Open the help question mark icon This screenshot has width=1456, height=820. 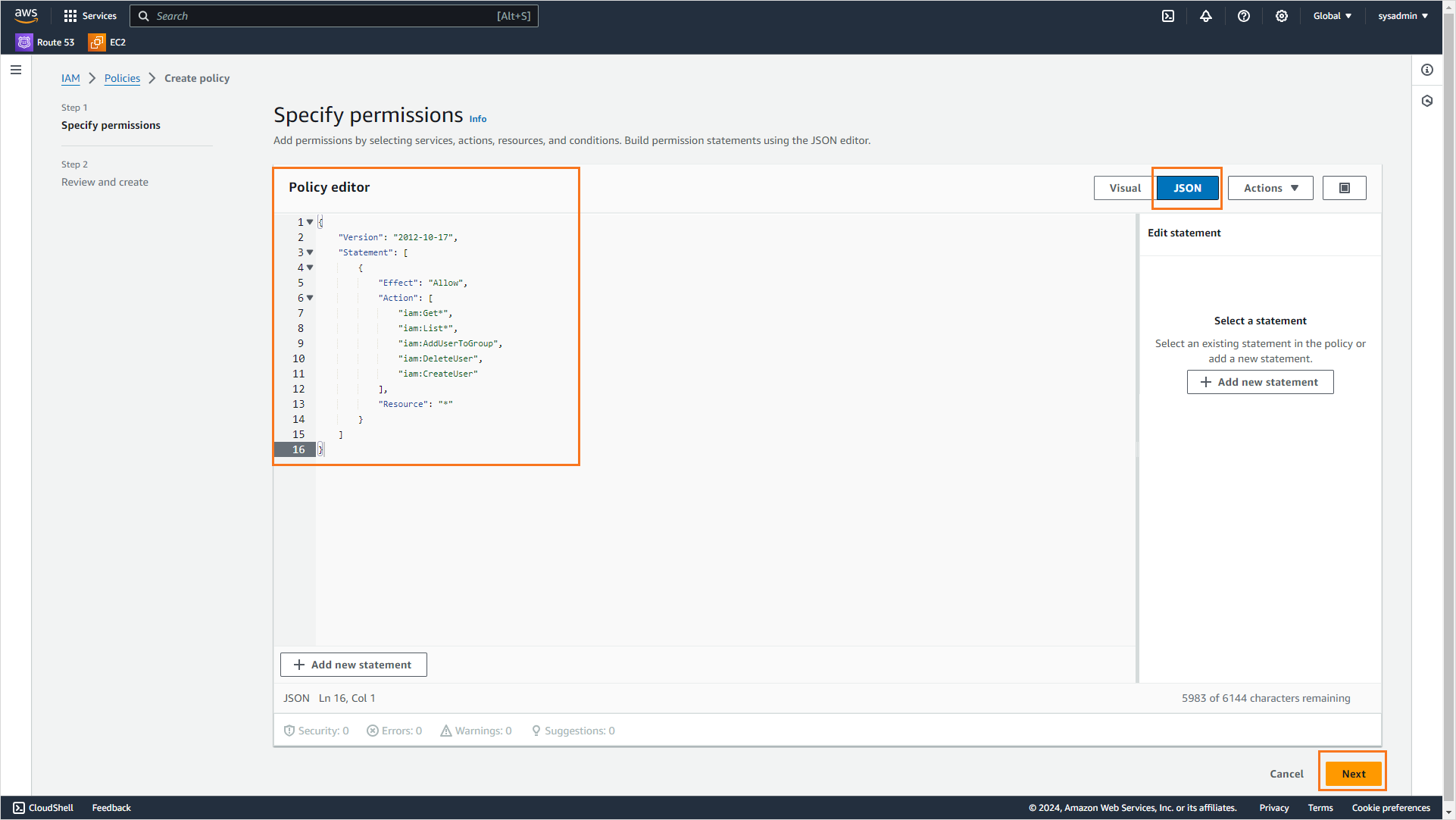pyautogui.click(x=1244, y=16)
